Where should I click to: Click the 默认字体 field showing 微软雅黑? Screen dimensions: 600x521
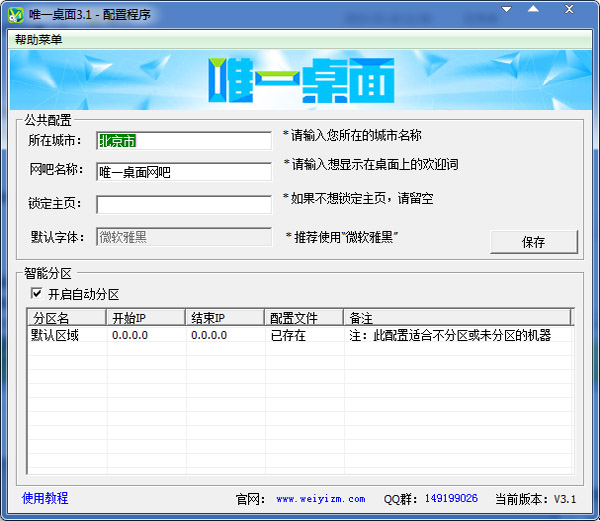click(184, 237)
